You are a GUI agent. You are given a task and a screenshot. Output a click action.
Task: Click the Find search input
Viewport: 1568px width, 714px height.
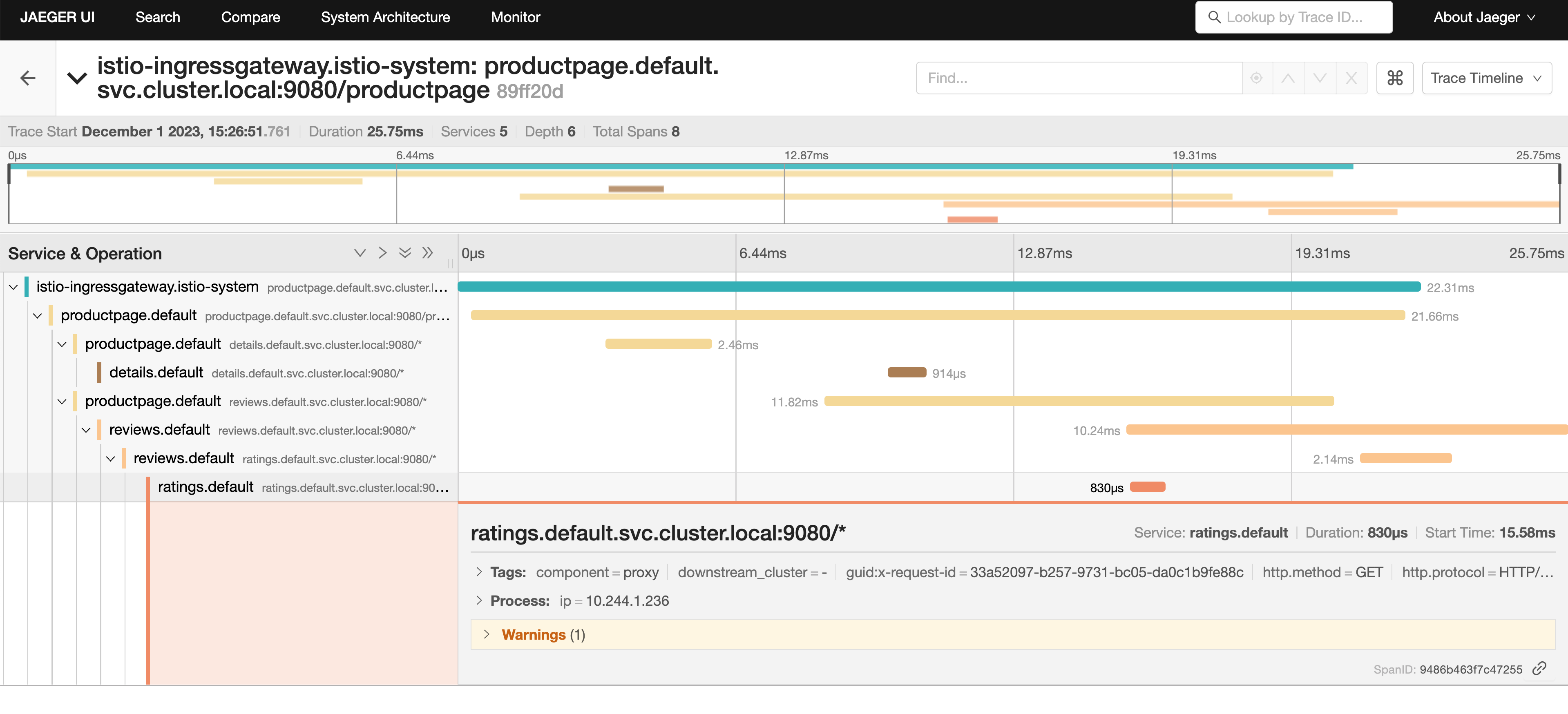pos(1079,78)
